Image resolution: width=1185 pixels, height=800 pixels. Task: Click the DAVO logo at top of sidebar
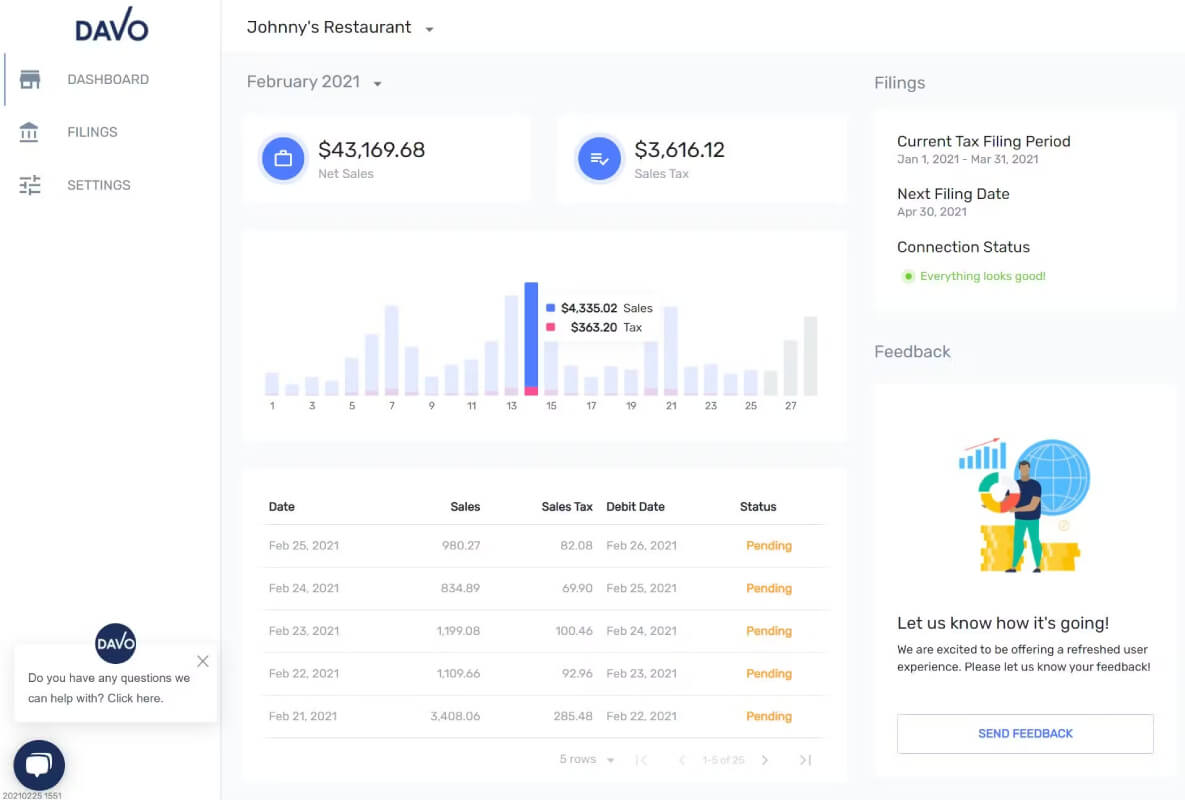coord(112,25)
